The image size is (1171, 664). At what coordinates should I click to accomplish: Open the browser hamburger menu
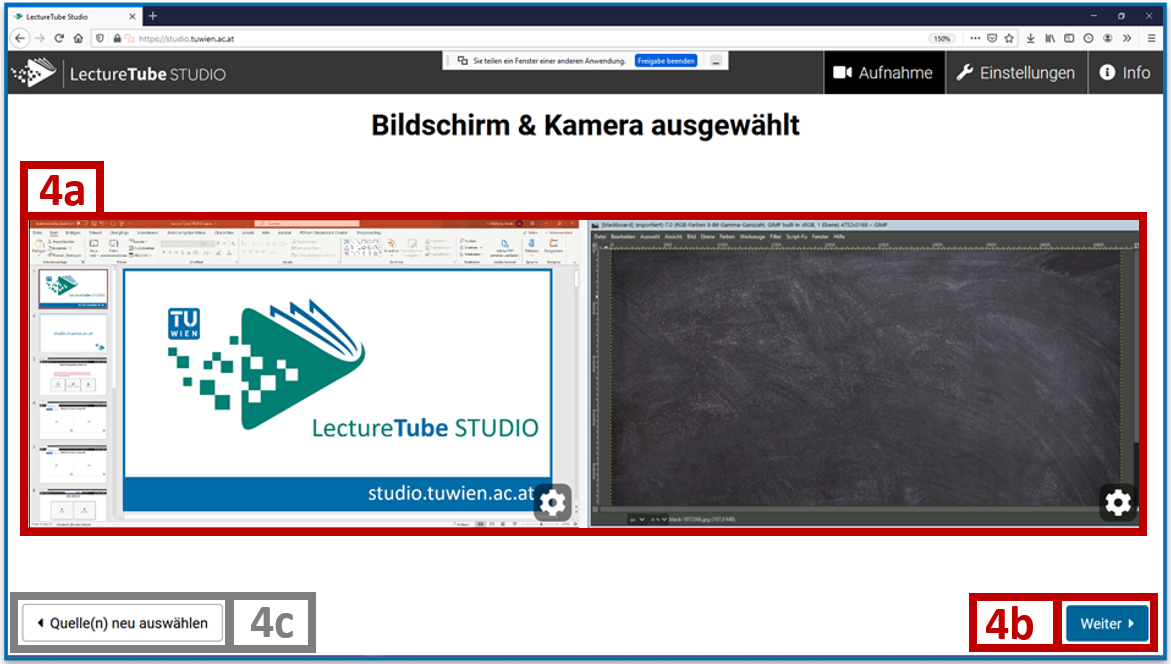coord(1151,38)
